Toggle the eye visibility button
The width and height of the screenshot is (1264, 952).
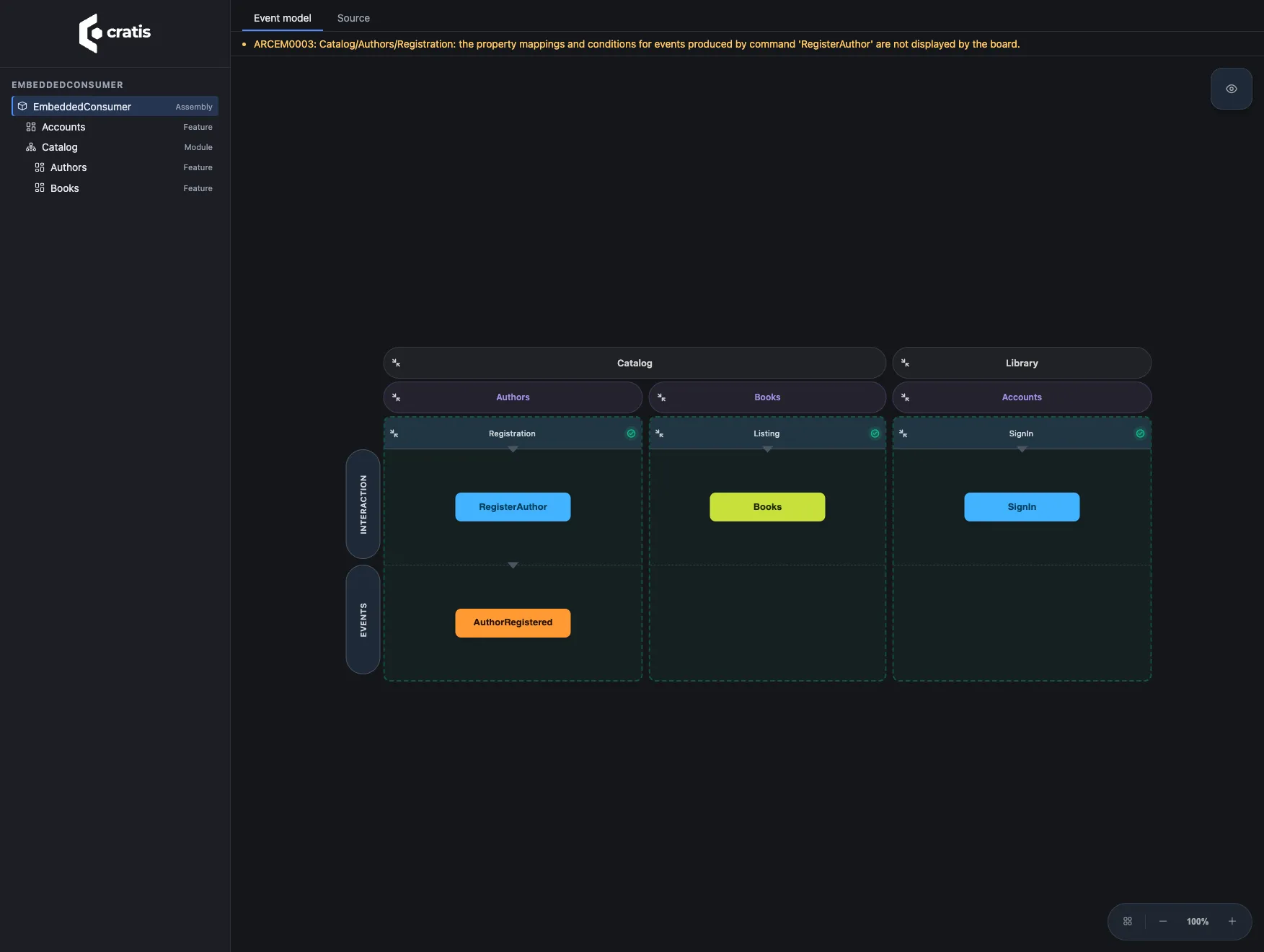pos(1231,89)
